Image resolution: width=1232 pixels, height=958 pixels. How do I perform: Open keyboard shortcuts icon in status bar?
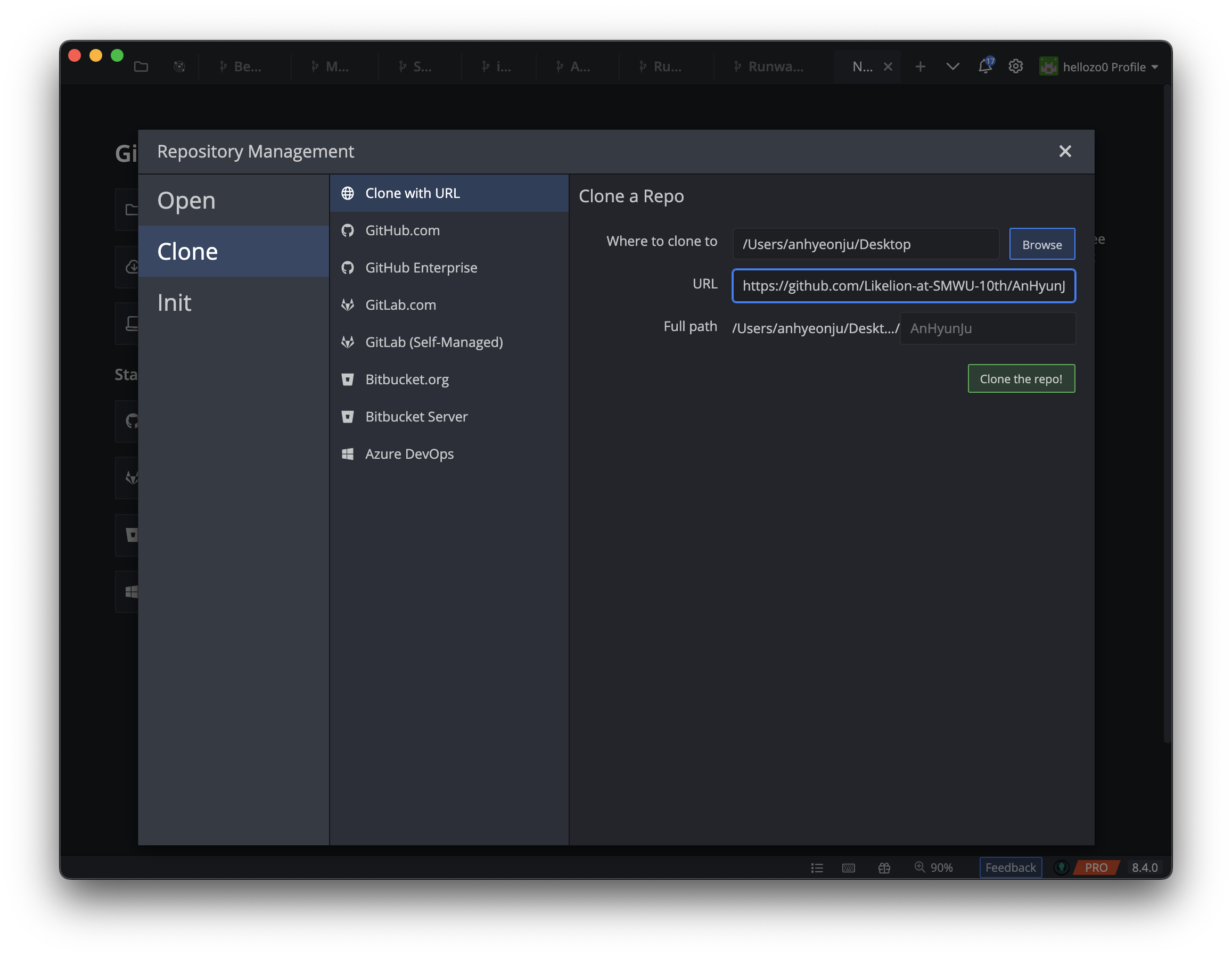(849, 868)
